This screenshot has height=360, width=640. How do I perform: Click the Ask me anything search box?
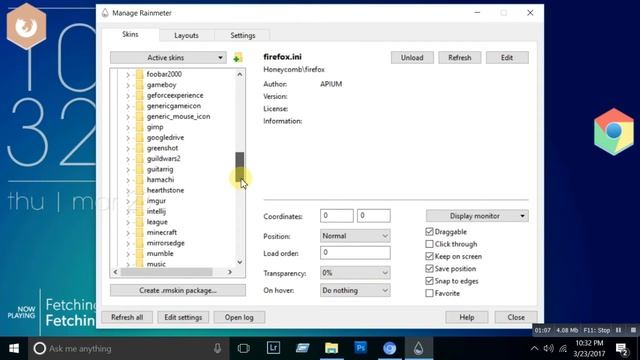tap(129, 348)
